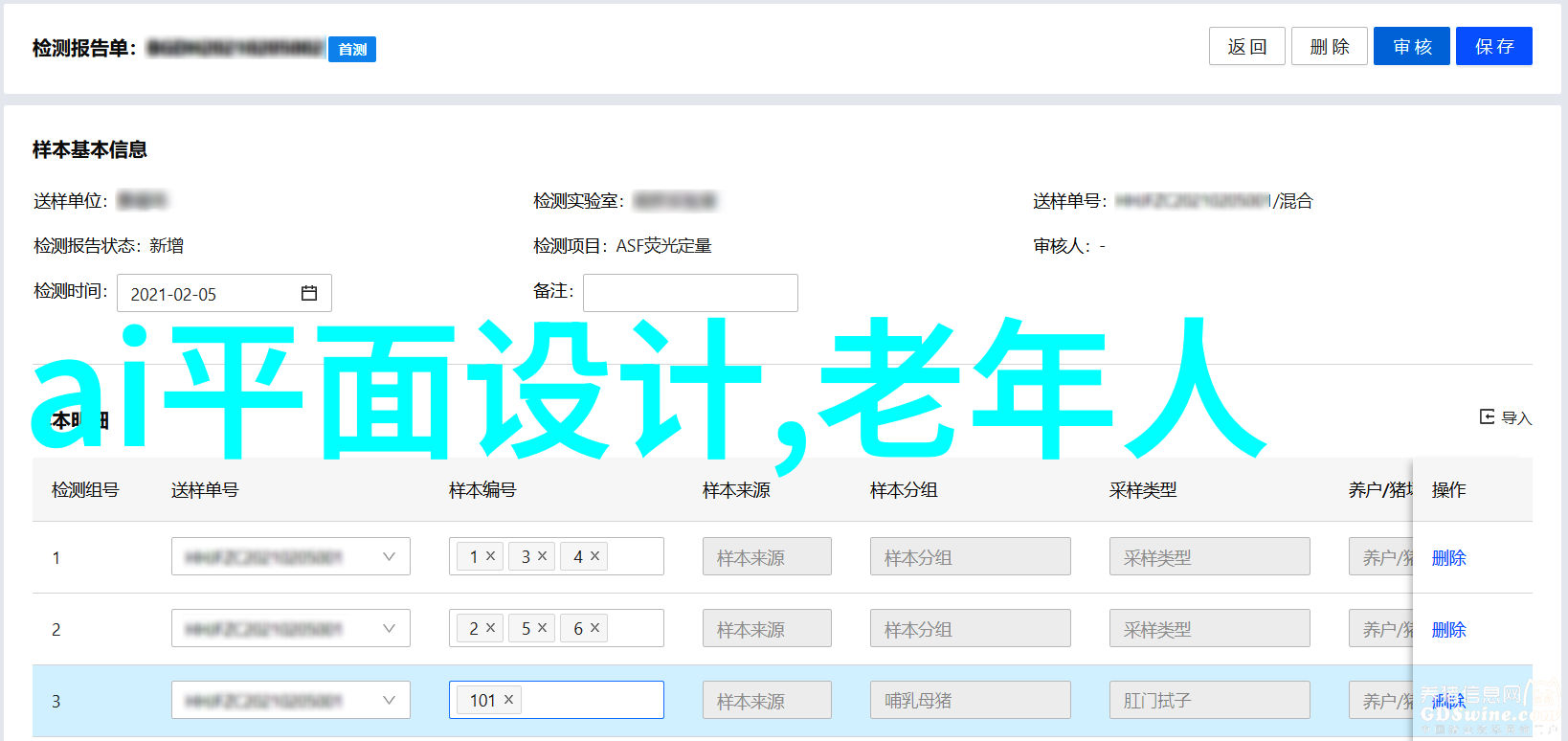Click the 样本来源 field in row 2
Screen dimensions: 1568x741
(x=767, y=628)
